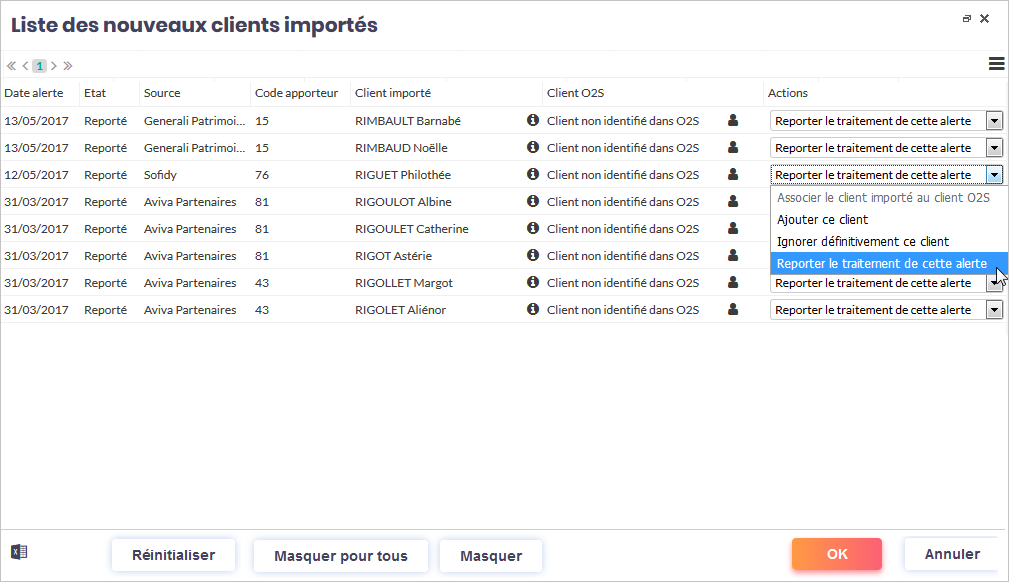Screen dimensions: 1009x582
Task: Click info icon for RIGOLLET Margot
Action: 532,282
